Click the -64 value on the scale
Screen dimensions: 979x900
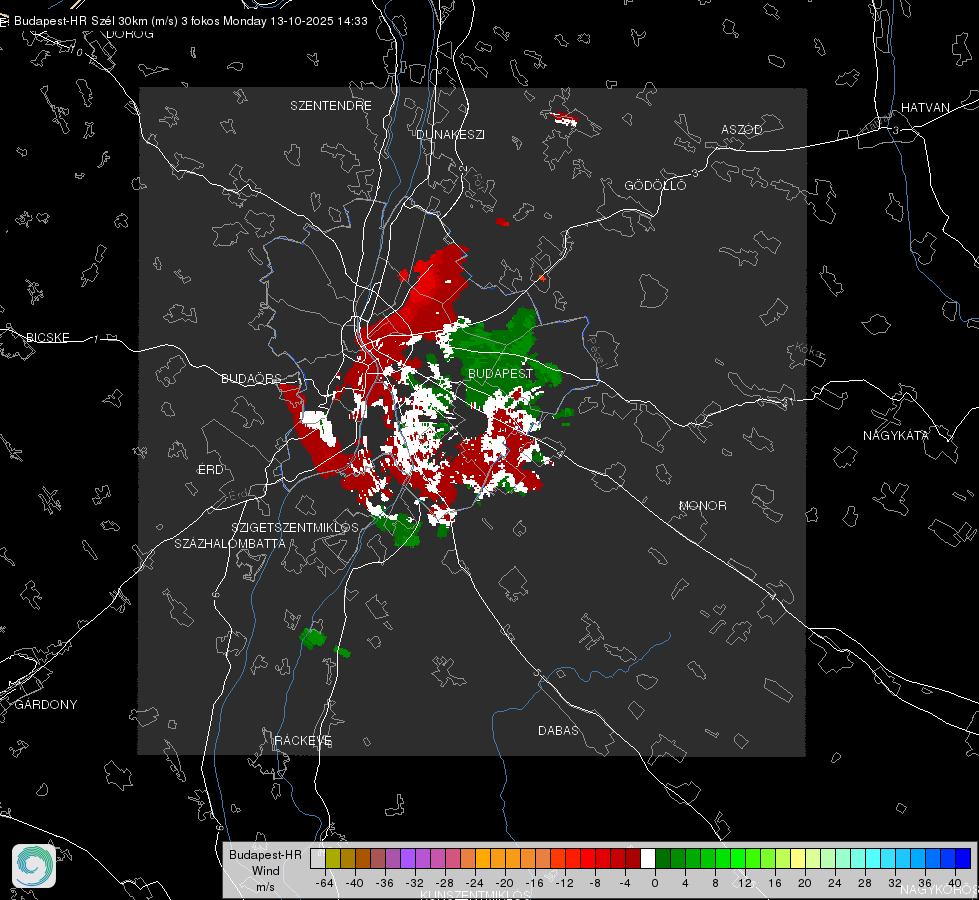pyautogui.click(x=325, y=883)
